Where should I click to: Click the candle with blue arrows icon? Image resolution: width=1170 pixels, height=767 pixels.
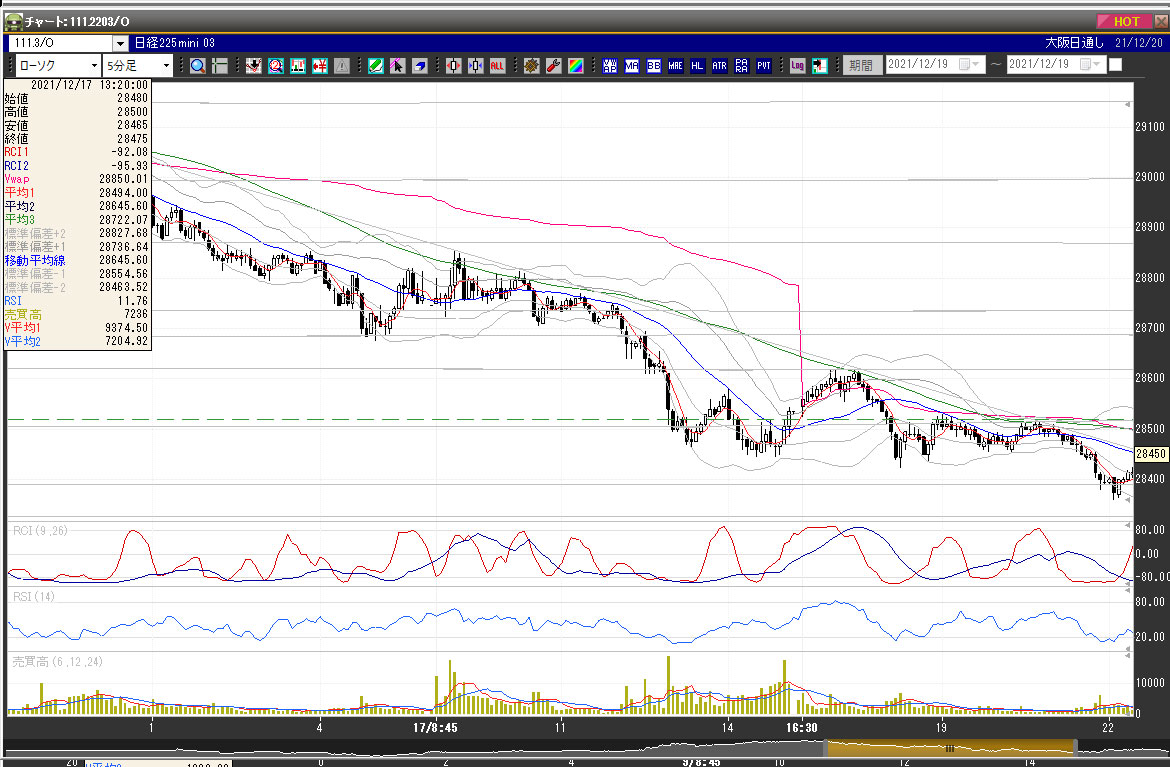coord(475,66)
